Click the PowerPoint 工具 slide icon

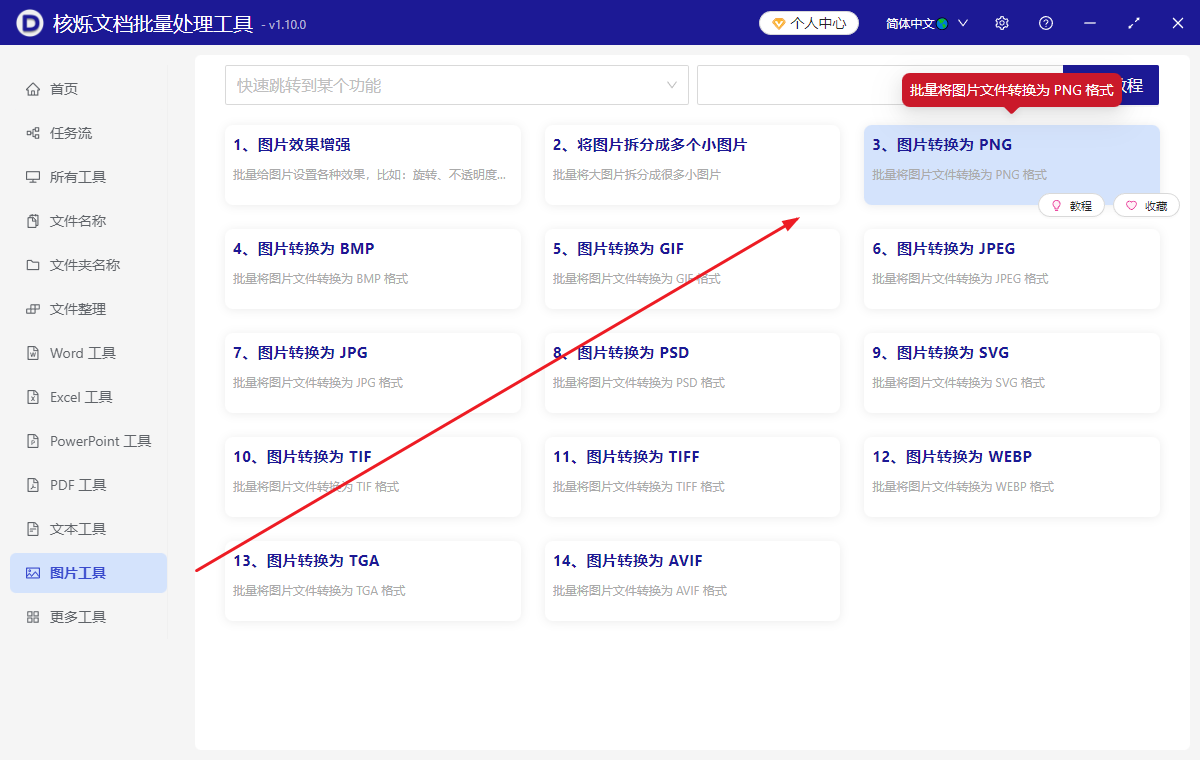[x=33, y=441]
